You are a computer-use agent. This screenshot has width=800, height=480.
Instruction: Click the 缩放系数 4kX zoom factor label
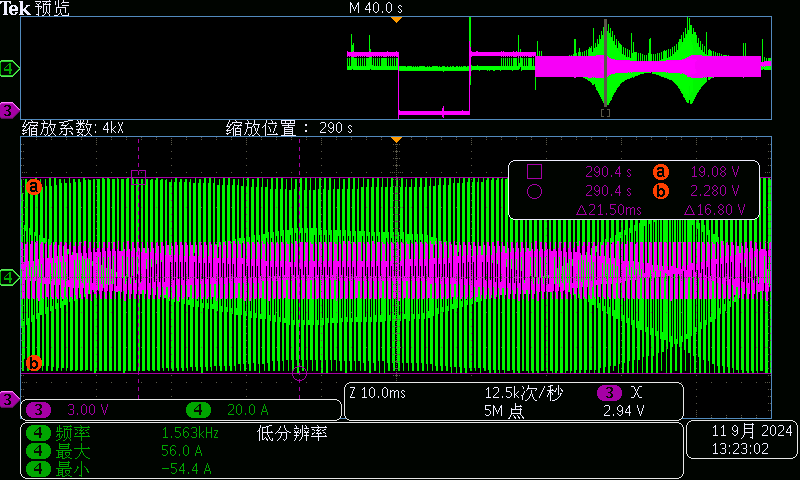[x=72, y=128]
